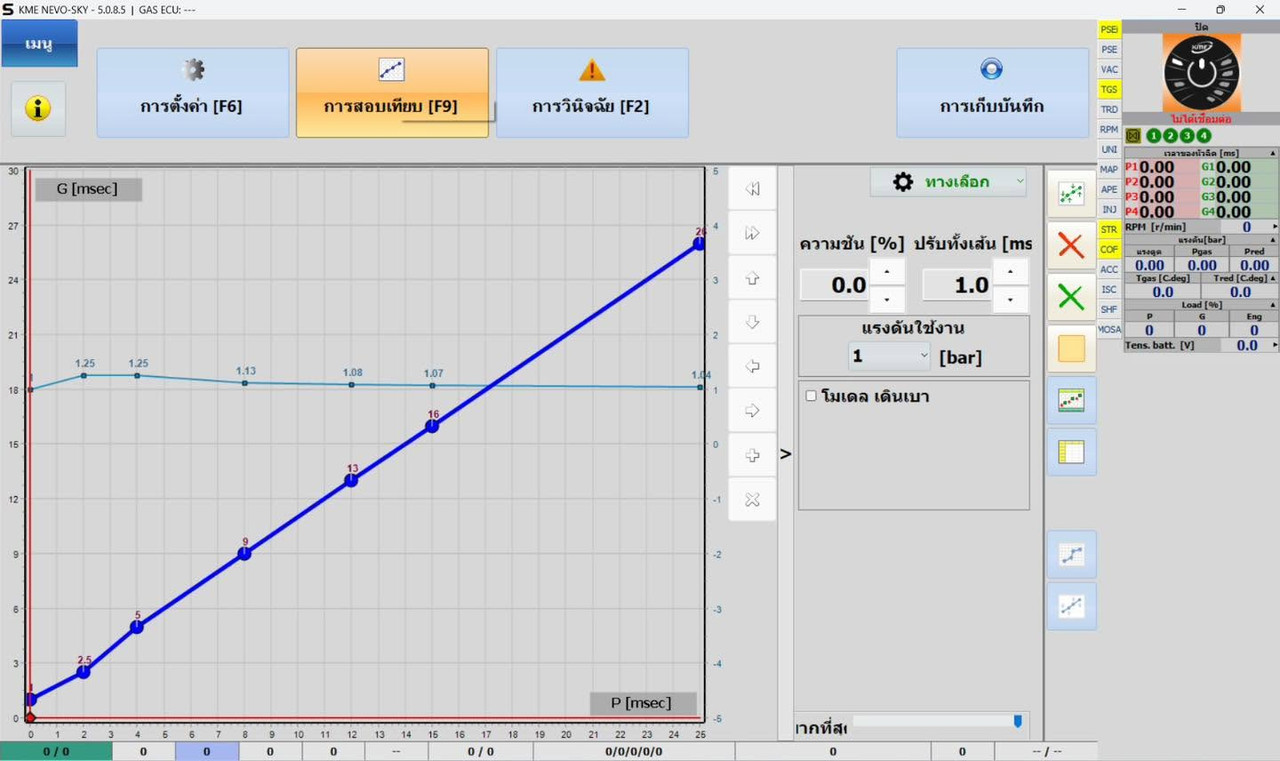Open การวินิจฉัย [F2] diagnostics tab

click(592, 93)
